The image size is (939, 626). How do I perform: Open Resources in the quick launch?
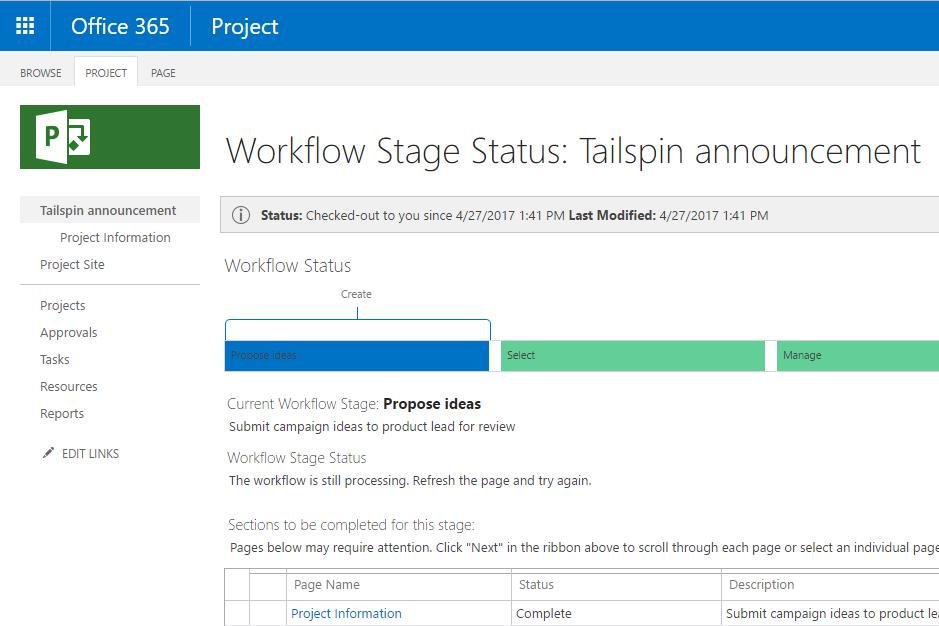tap(68, 386)
